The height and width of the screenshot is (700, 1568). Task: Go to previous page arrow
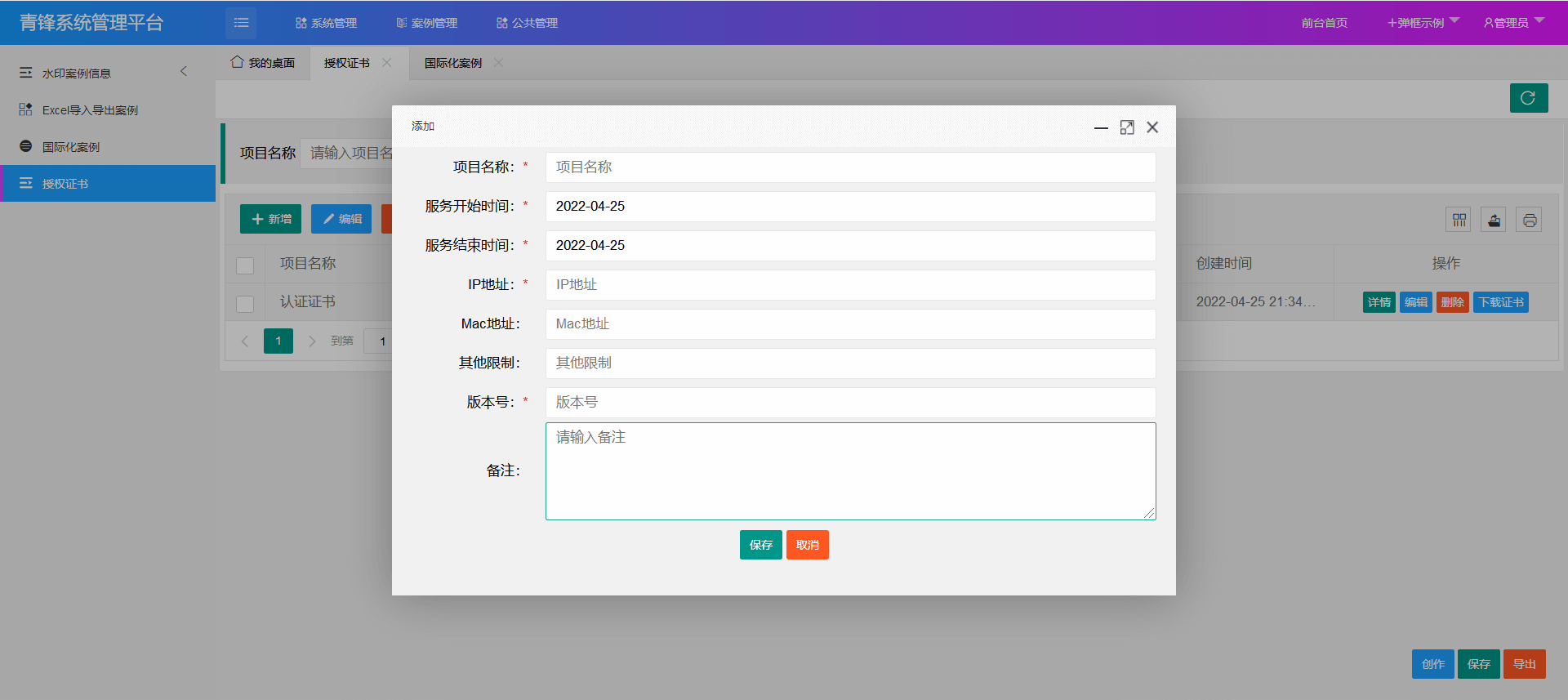(x=245, y=341)
